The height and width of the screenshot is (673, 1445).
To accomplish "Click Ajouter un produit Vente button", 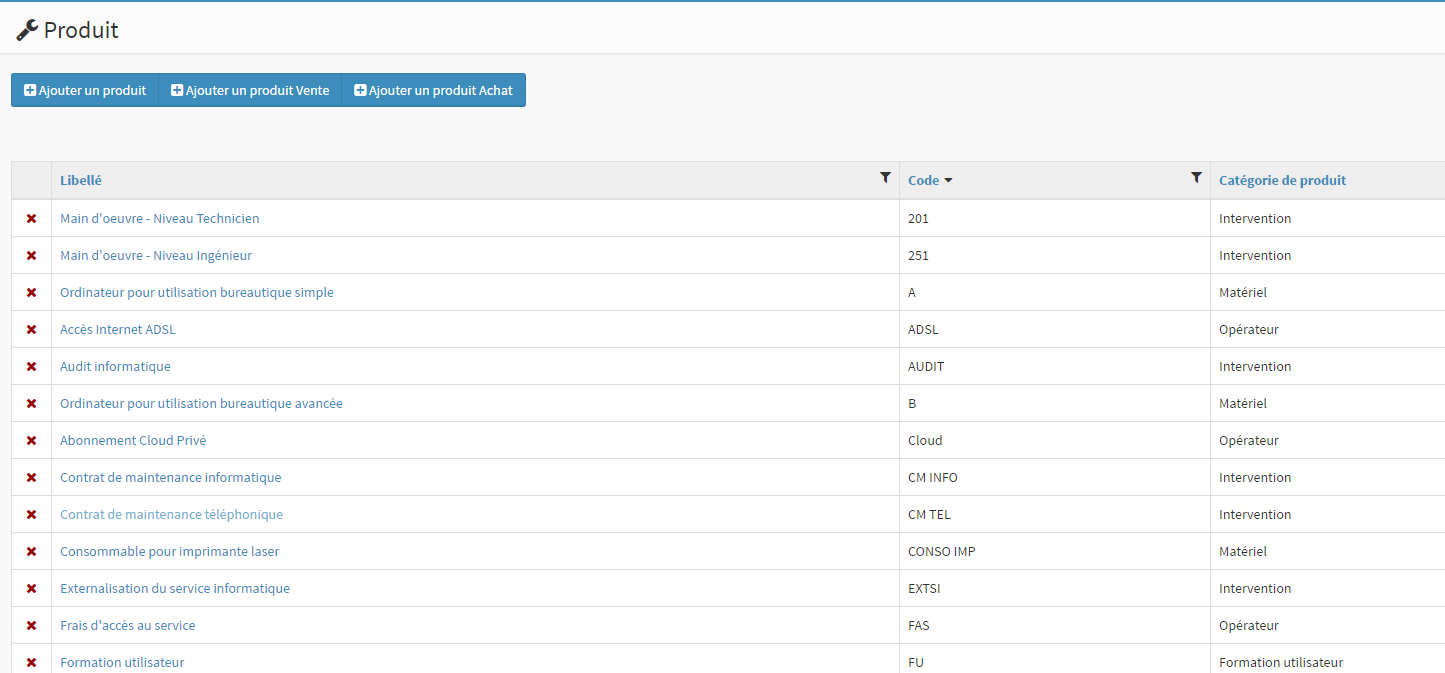I will [250, 90].
